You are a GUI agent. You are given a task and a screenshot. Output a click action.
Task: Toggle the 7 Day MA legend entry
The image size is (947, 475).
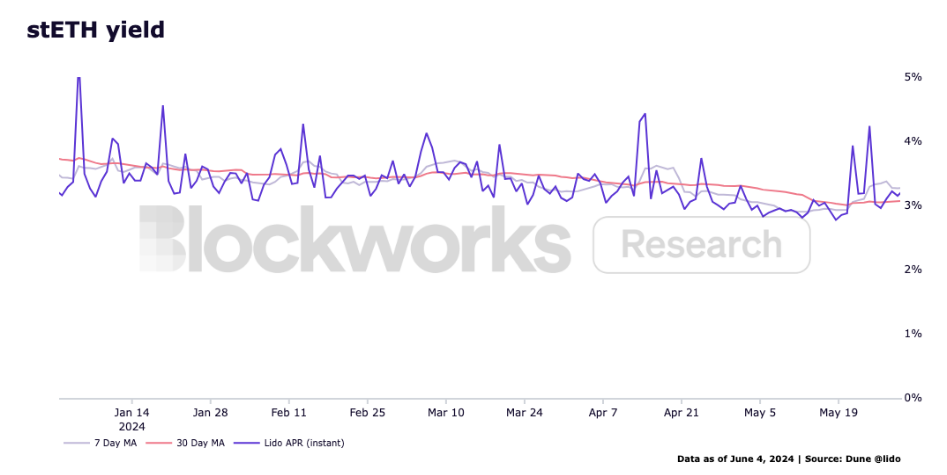coord(100,443)
